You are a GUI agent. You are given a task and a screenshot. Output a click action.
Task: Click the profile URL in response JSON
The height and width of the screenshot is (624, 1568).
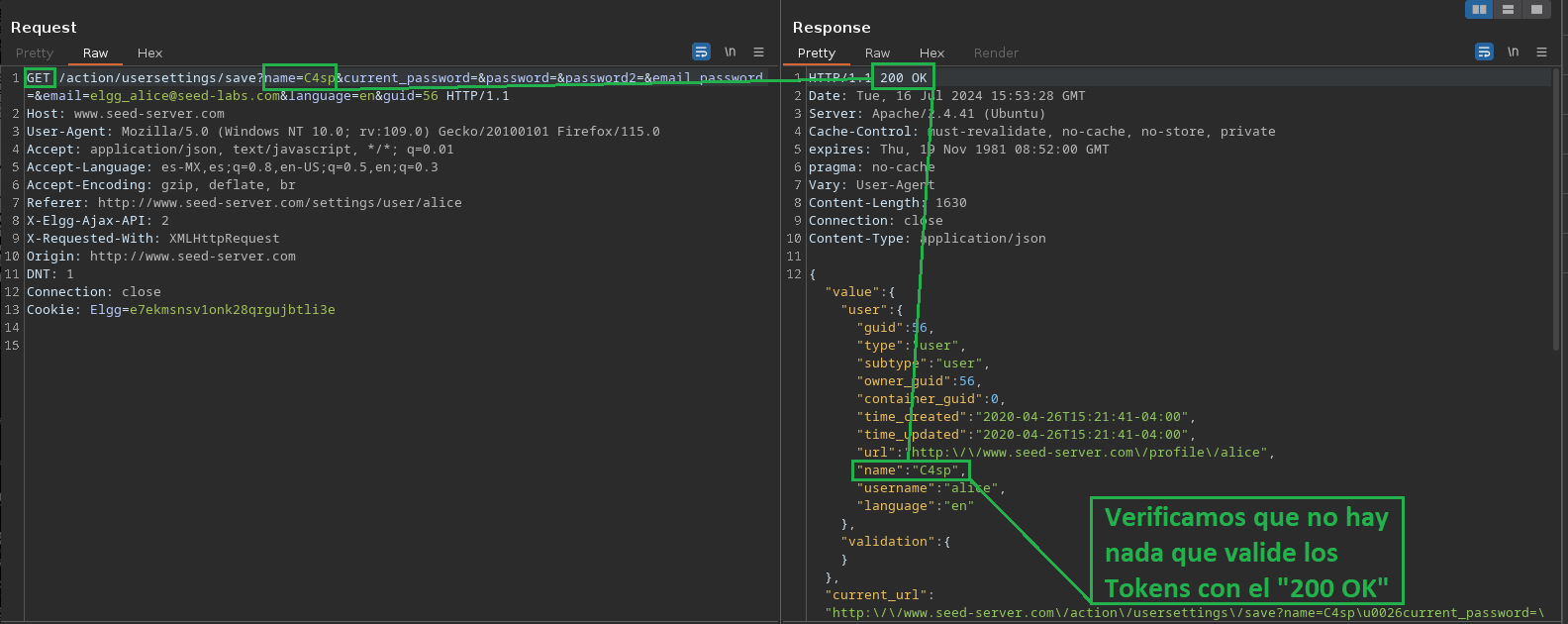coord(1089,453)
